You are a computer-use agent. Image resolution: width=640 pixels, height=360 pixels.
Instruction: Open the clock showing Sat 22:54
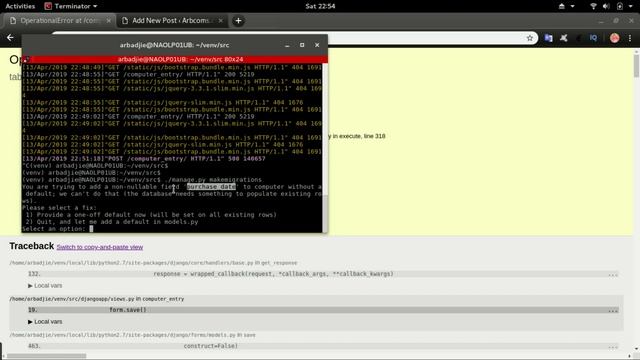320,6
